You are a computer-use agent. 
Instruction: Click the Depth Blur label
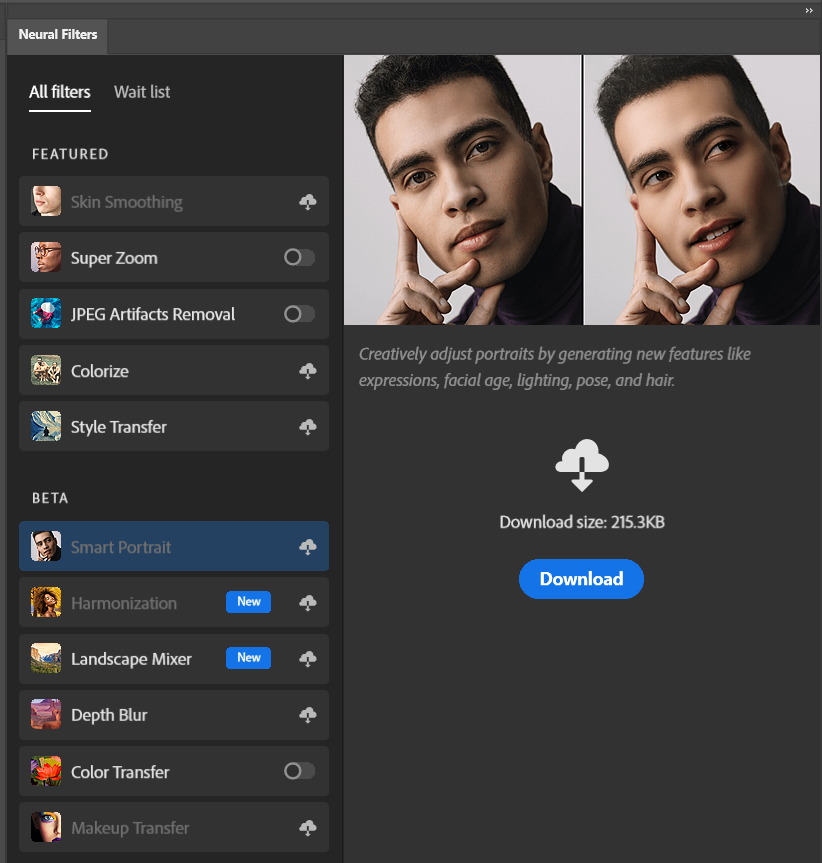(109, 715)
